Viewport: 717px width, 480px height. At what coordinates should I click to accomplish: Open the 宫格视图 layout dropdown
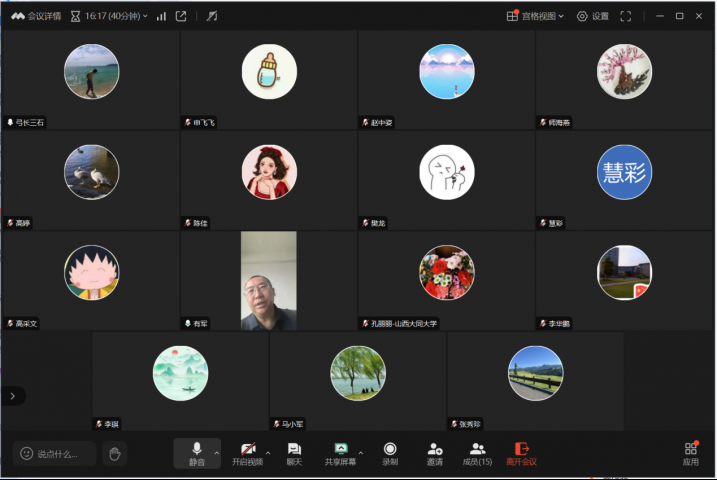click(x=535, y=16)
